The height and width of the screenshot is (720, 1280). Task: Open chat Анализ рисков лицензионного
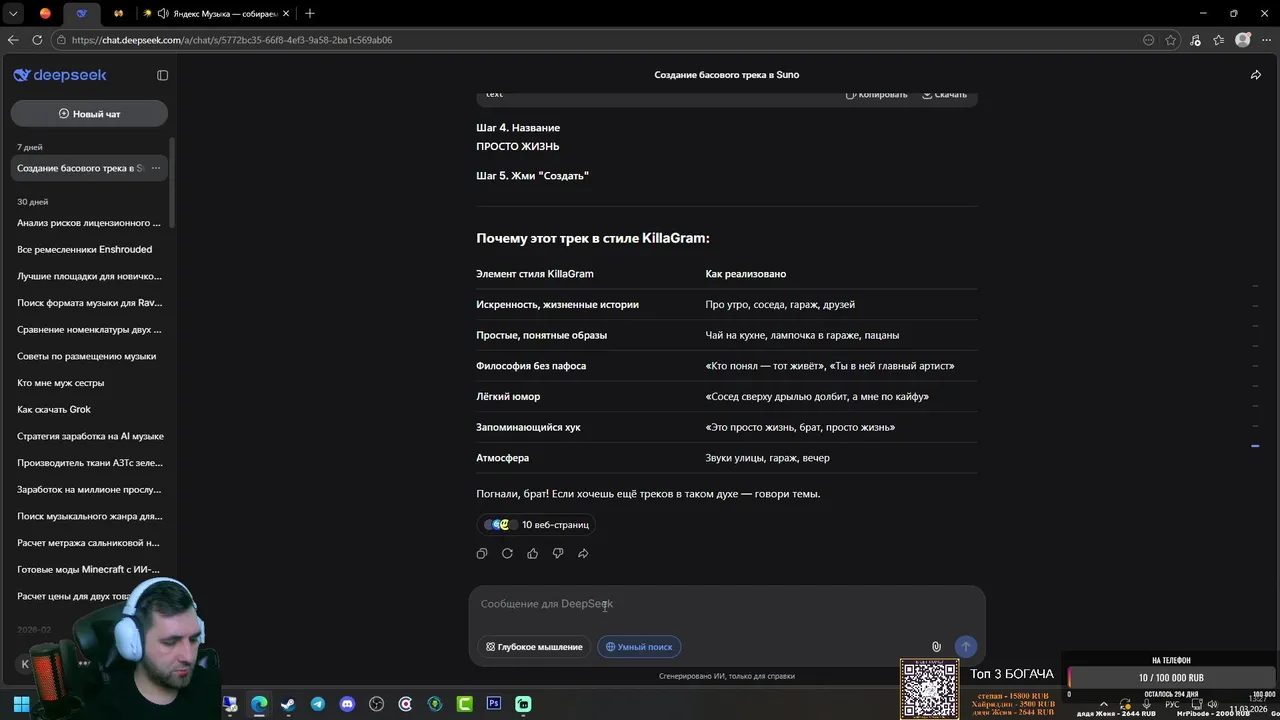pos(89,223)
